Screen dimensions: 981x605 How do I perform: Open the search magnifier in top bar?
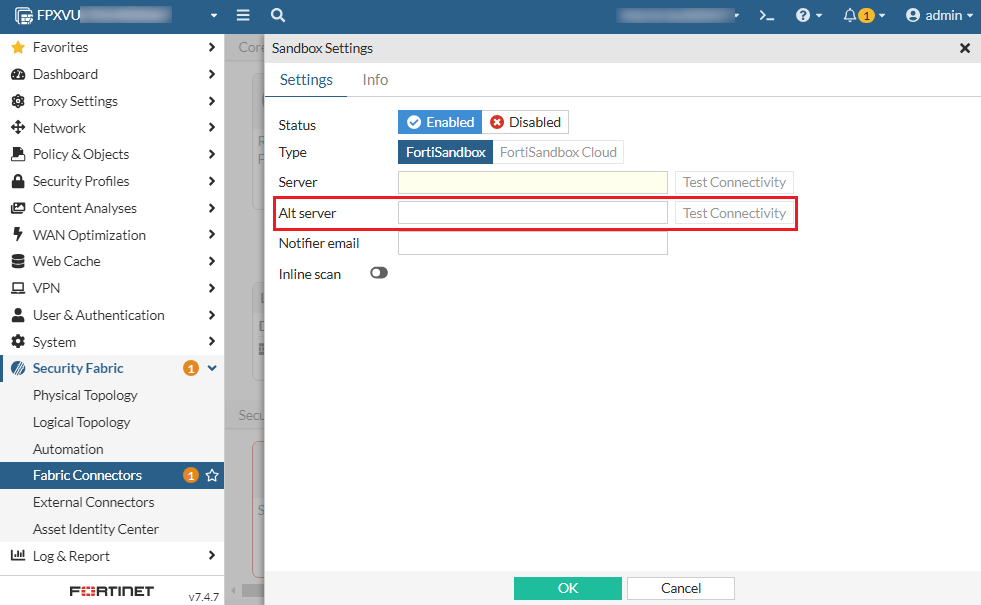(x=278, y=15)
